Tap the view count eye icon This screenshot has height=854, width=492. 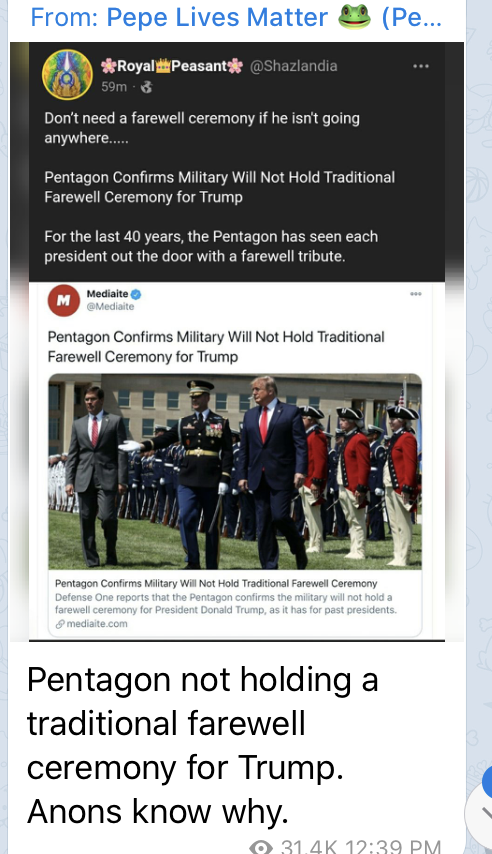tap(261, 847)
